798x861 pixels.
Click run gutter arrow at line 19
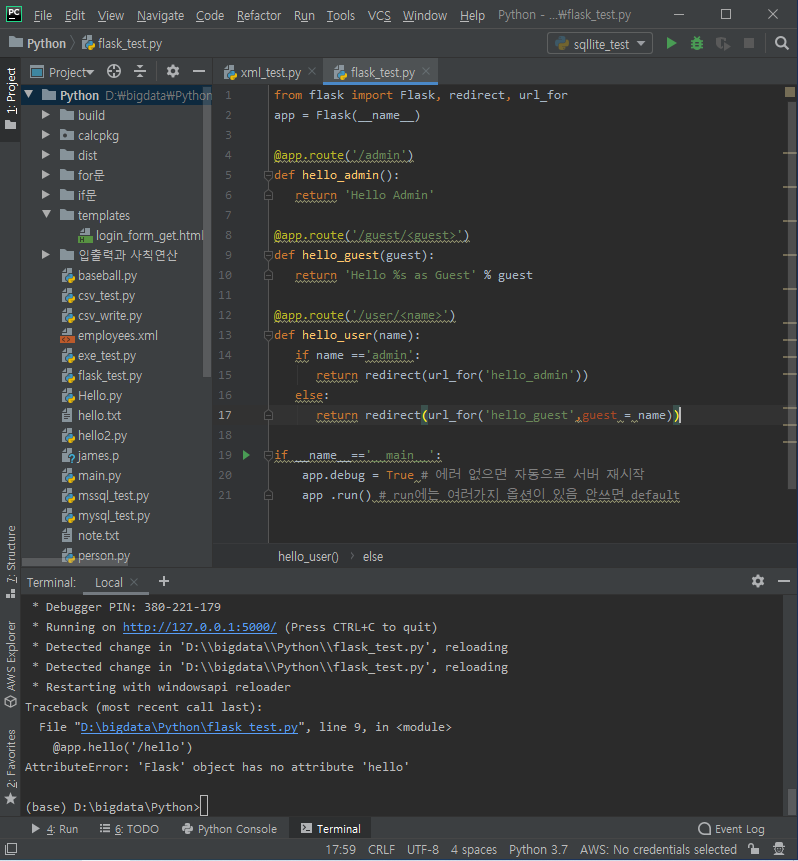(246, 455)
